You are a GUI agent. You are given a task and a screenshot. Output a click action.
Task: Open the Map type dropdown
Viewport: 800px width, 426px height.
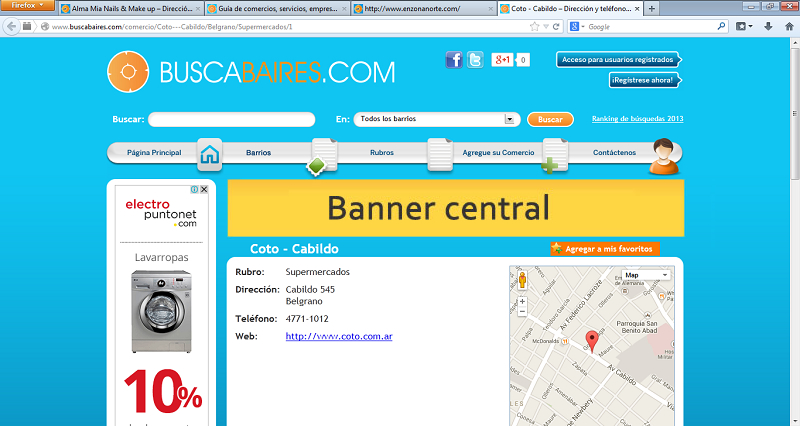(x=645, y=275)
